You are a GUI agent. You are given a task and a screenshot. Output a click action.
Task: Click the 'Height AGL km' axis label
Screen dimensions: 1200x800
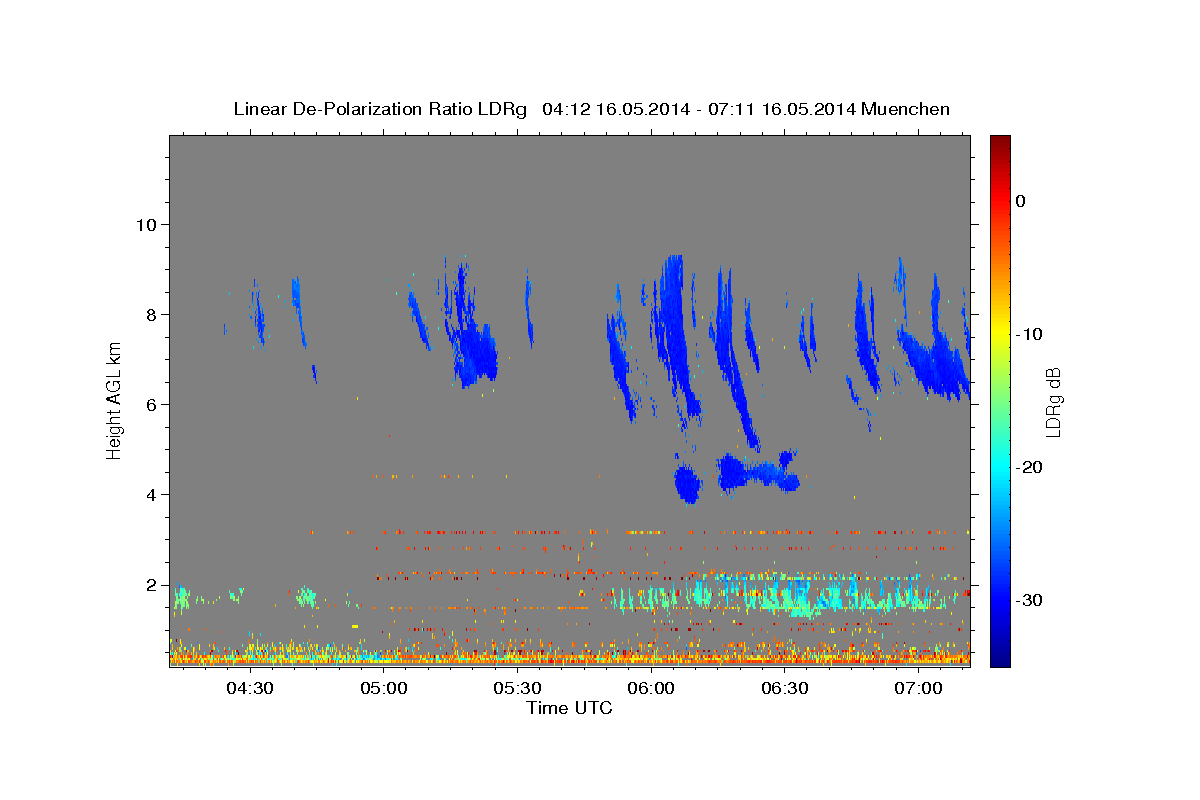(114, 400)
